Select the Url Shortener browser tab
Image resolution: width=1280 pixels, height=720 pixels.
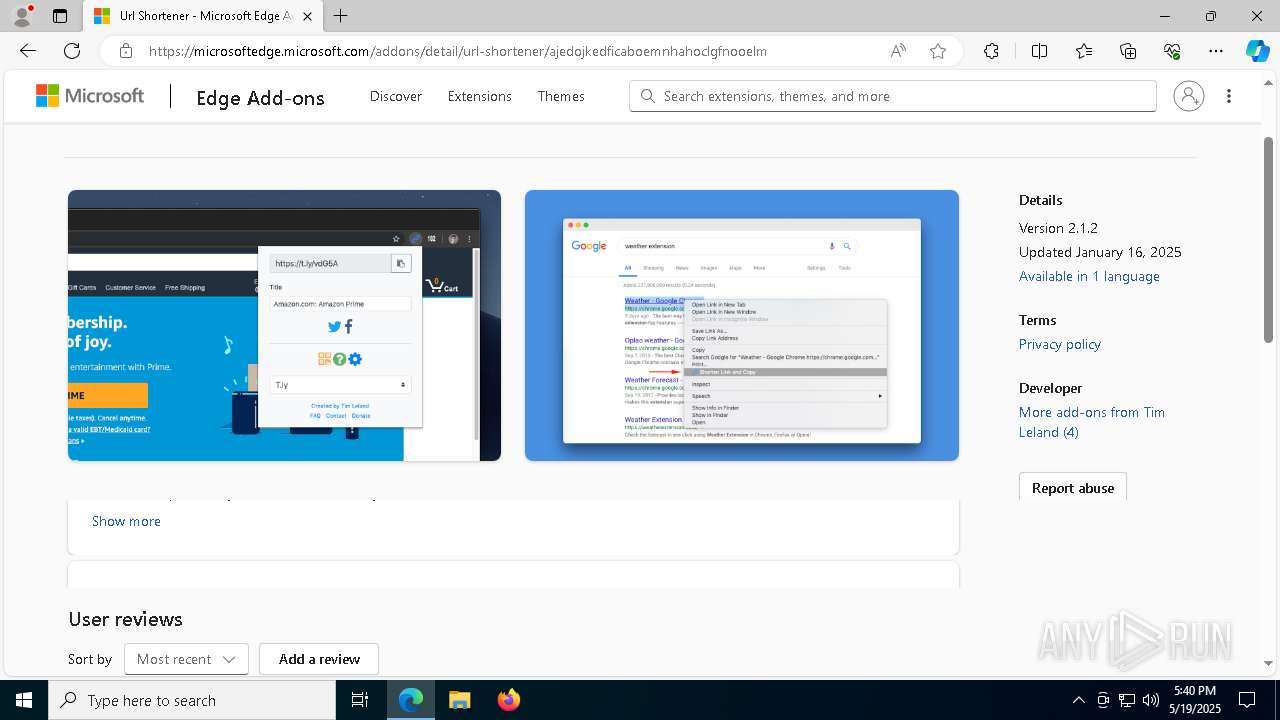(x=204, y=16)
